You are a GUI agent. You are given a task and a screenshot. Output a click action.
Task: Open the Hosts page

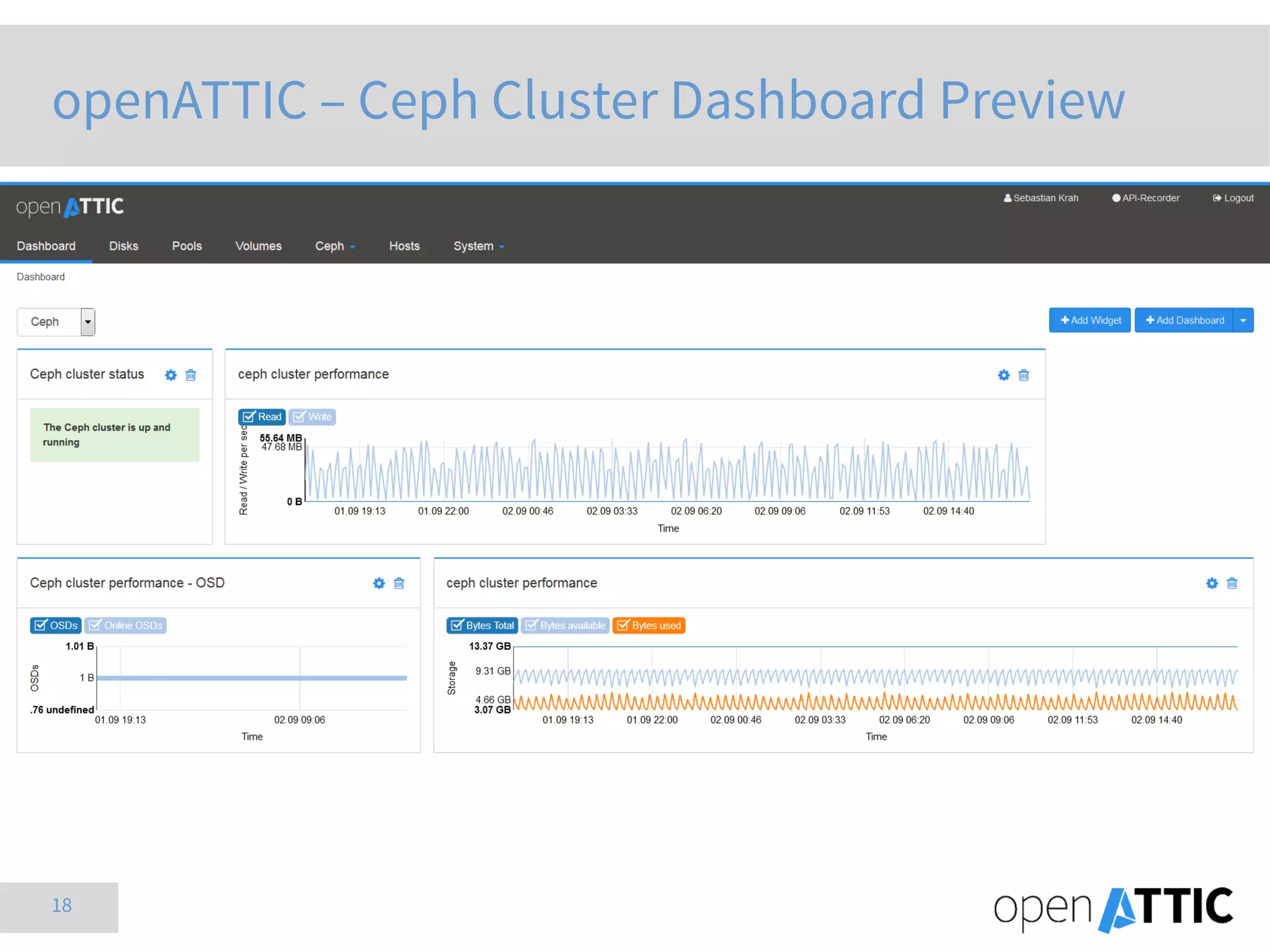pyautogui.click(x=404, y=246)
